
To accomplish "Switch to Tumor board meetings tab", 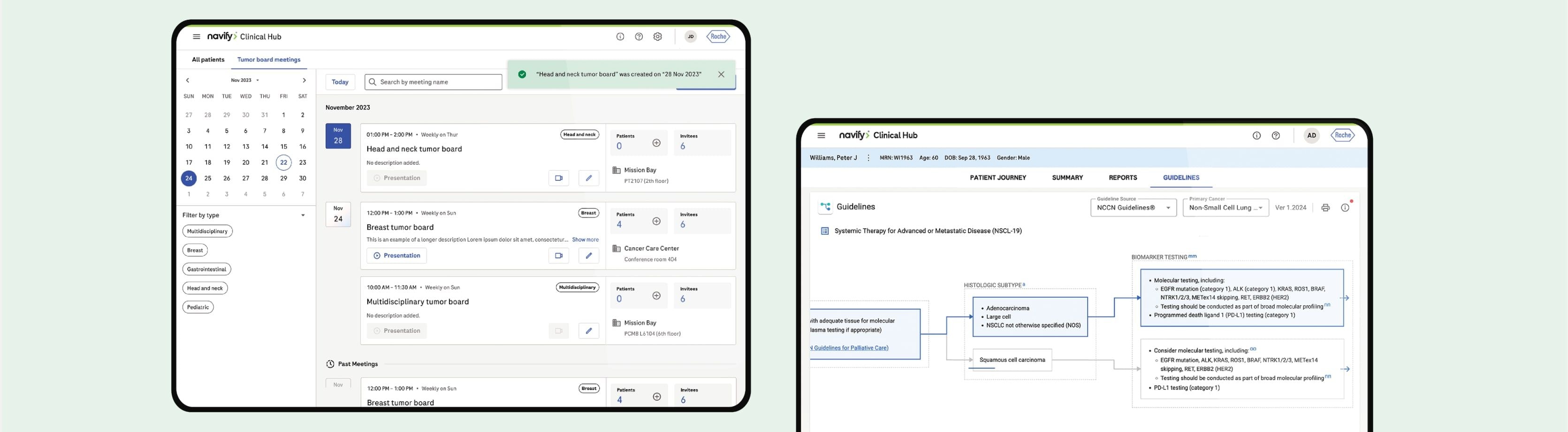I will [268, 60].
